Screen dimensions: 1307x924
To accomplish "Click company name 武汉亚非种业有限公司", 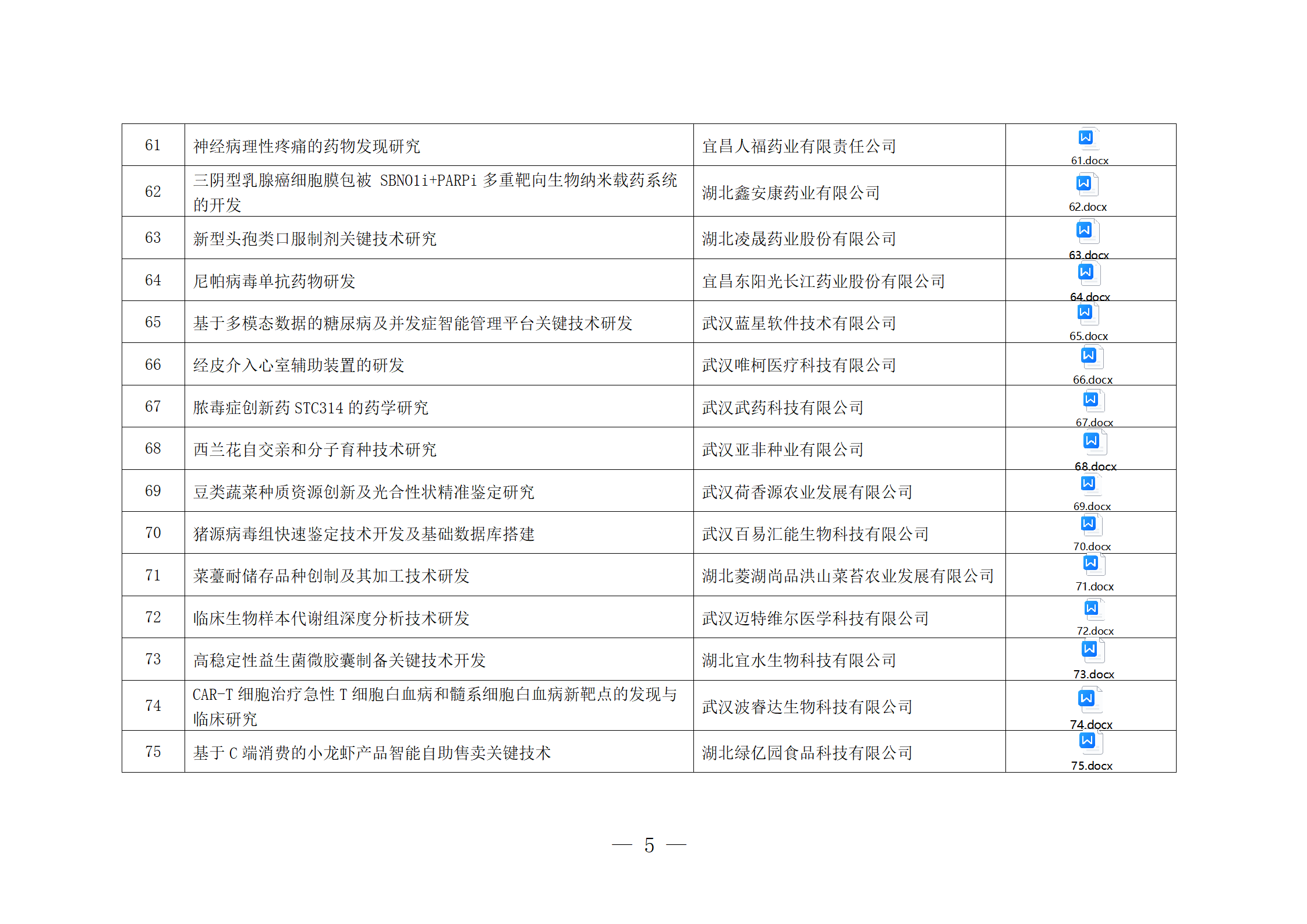I will [782, 449].
